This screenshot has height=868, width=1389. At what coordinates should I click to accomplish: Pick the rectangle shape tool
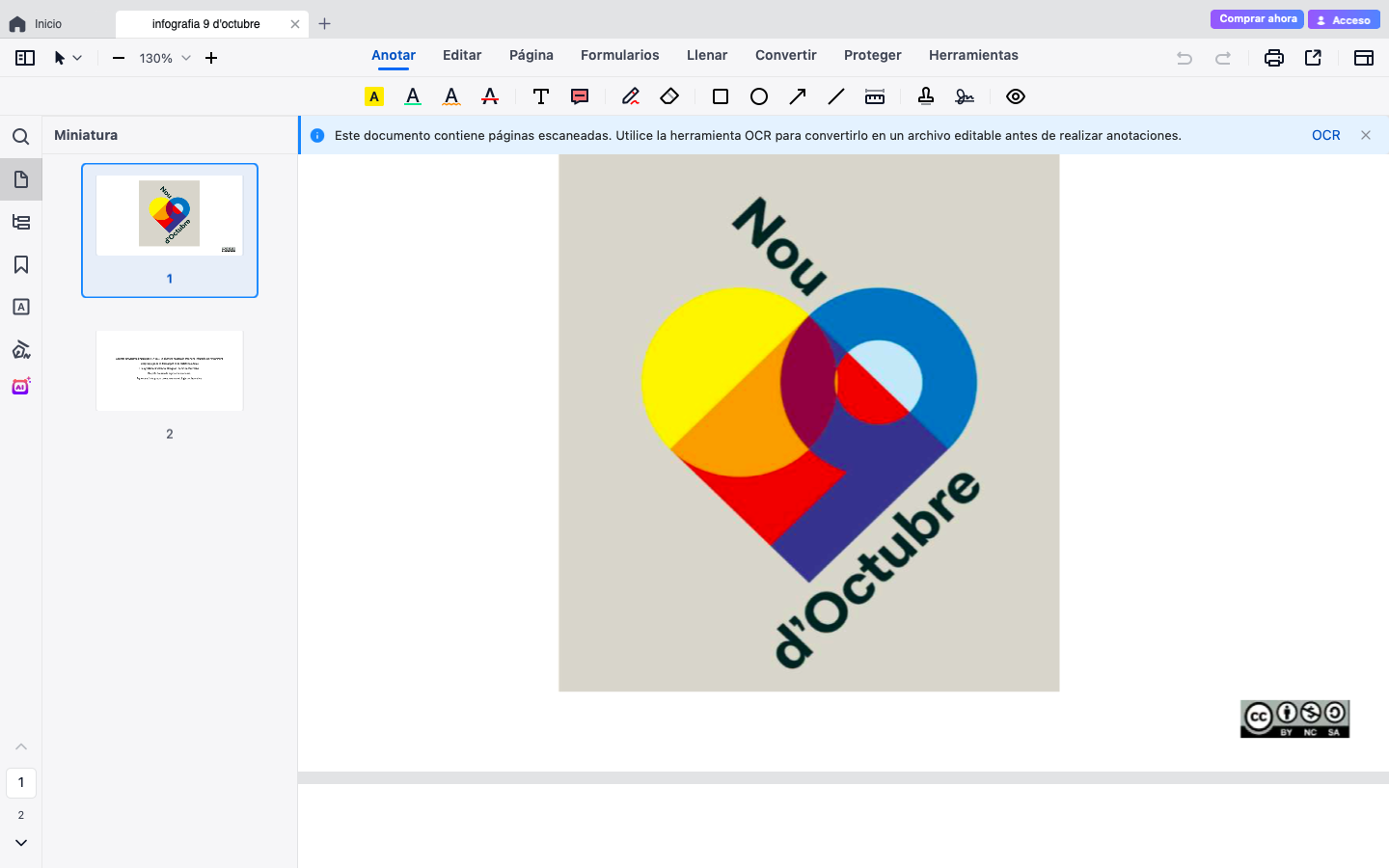pos(721,96)
